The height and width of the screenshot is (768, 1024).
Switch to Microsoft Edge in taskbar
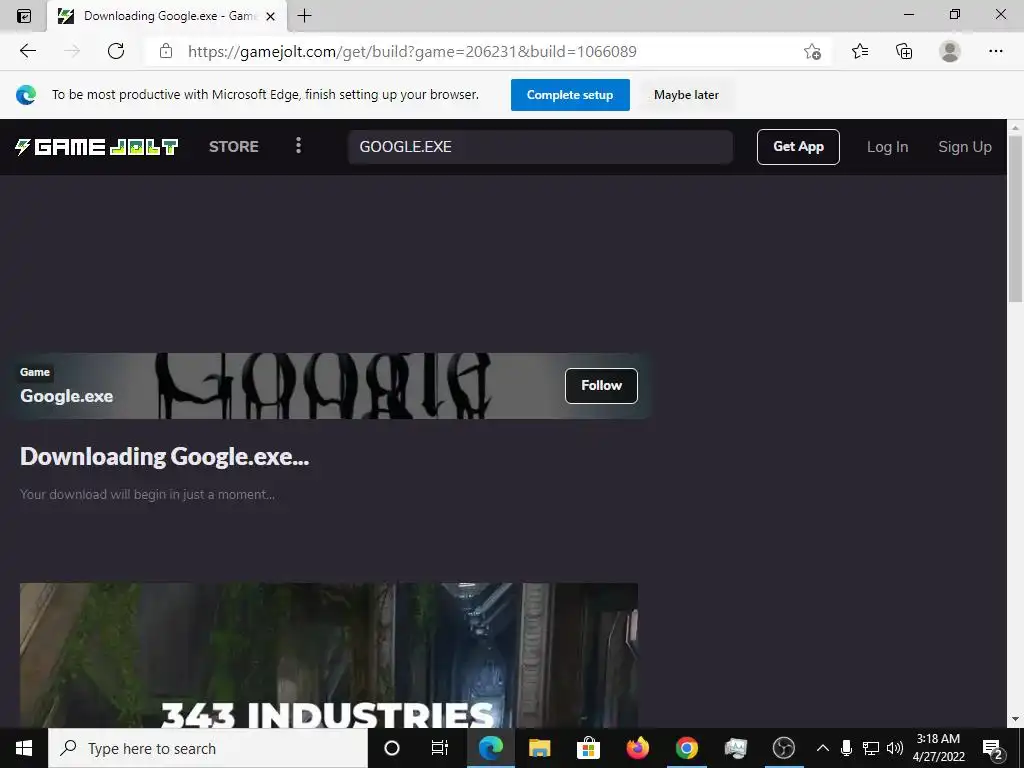tap(490, 748)
